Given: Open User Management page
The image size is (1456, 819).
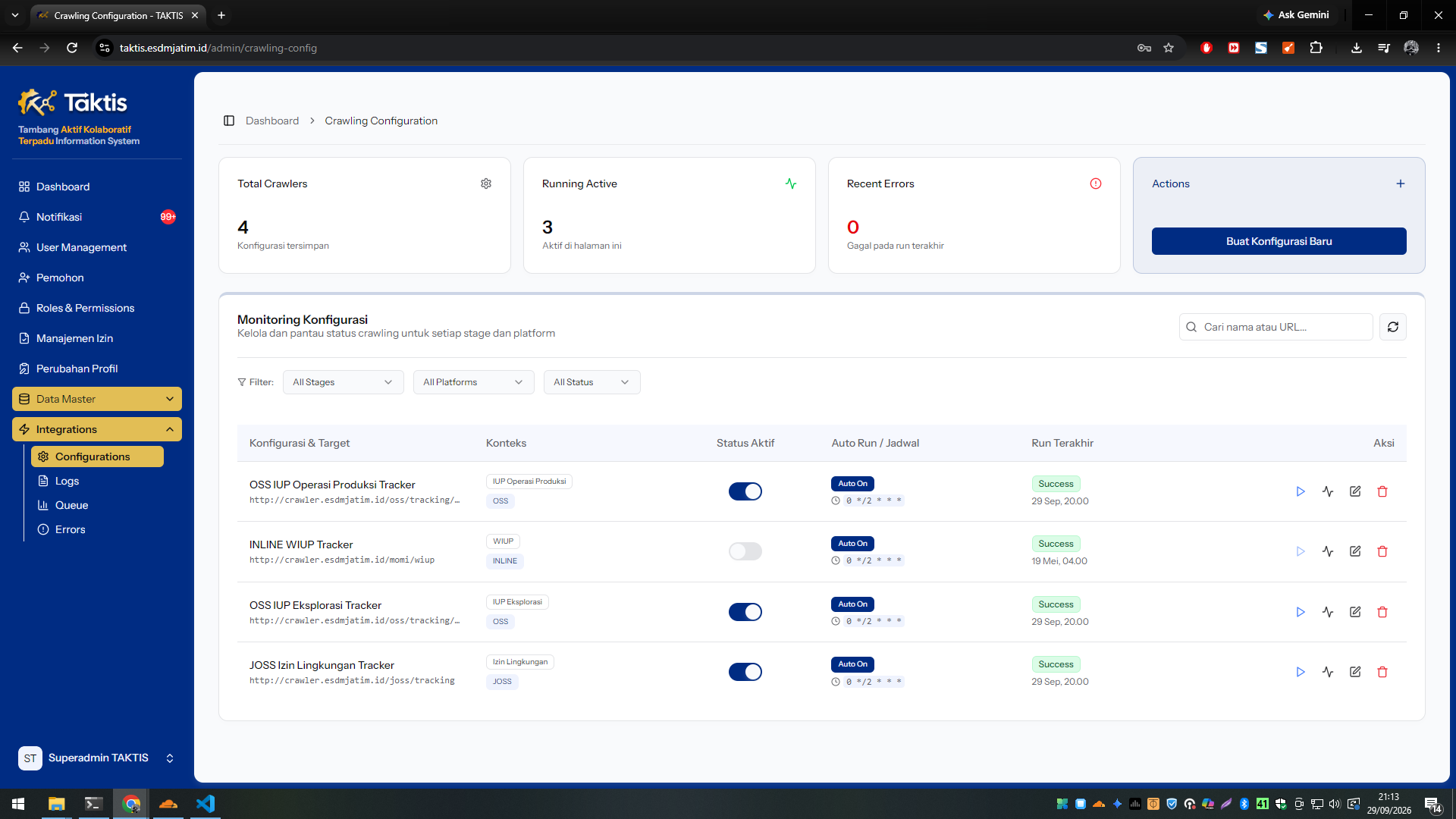Looking at the screenshot, I should coord(97,247).
